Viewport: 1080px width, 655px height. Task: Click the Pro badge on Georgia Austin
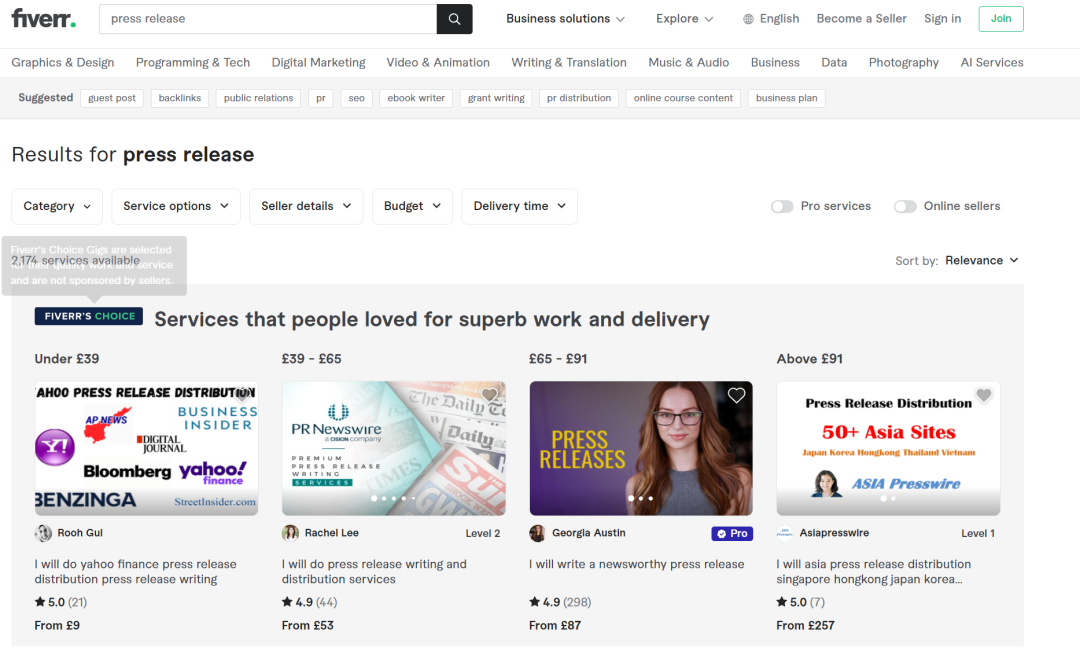point(732,534)
